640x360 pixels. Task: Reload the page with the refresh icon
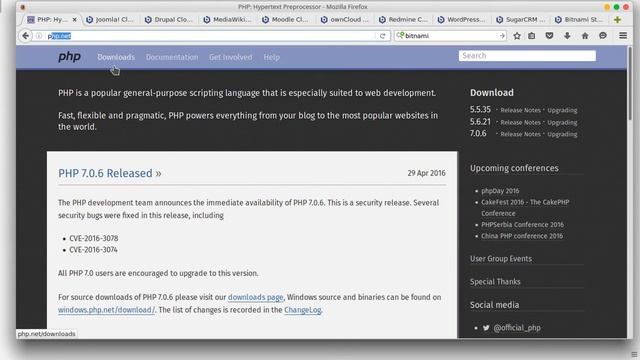tap(382, 36)
